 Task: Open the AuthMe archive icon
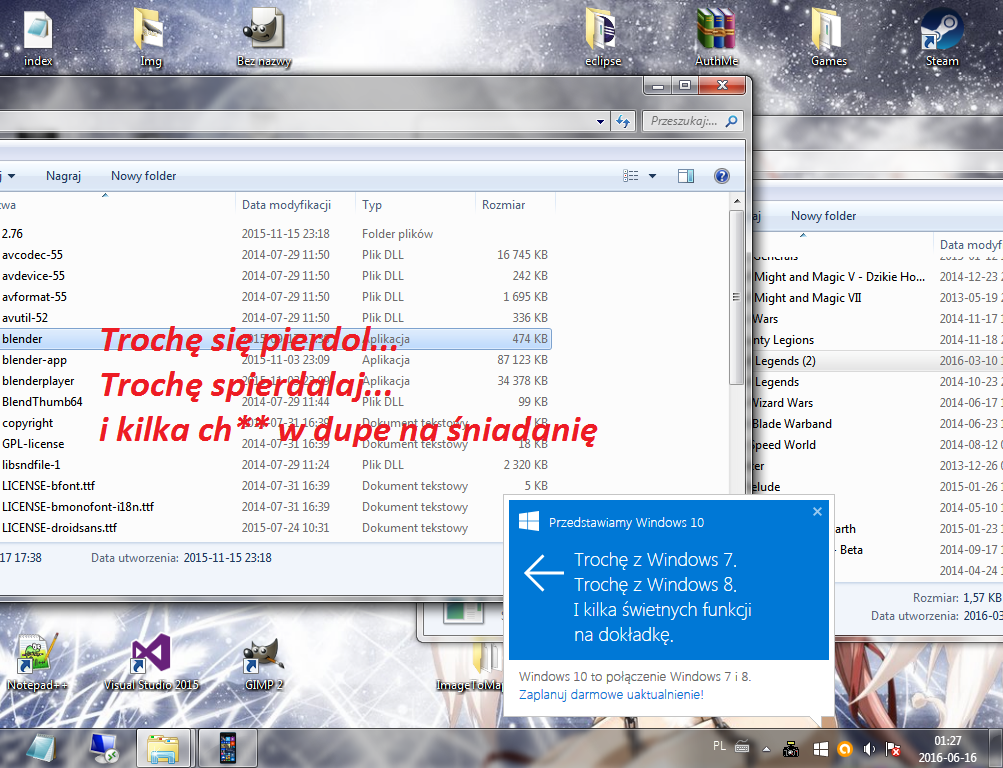(x=716, y=37)
